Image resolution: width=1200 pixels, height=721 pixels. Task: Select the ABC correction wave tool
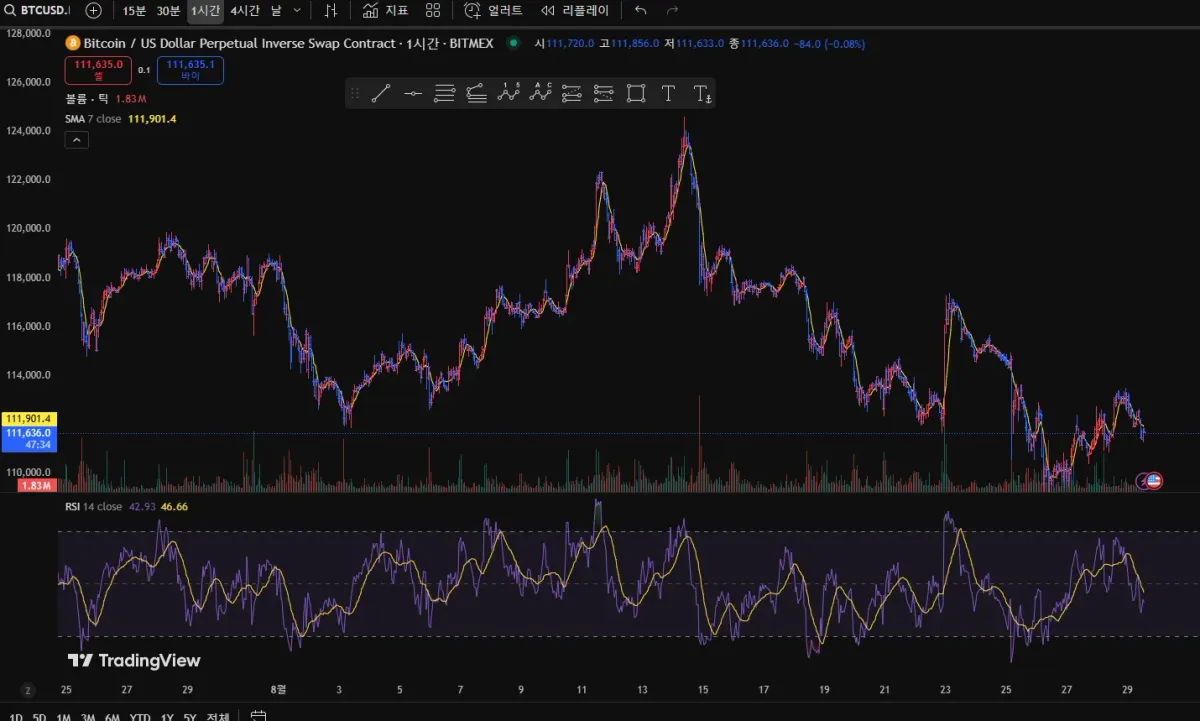[x=541, y=93]
